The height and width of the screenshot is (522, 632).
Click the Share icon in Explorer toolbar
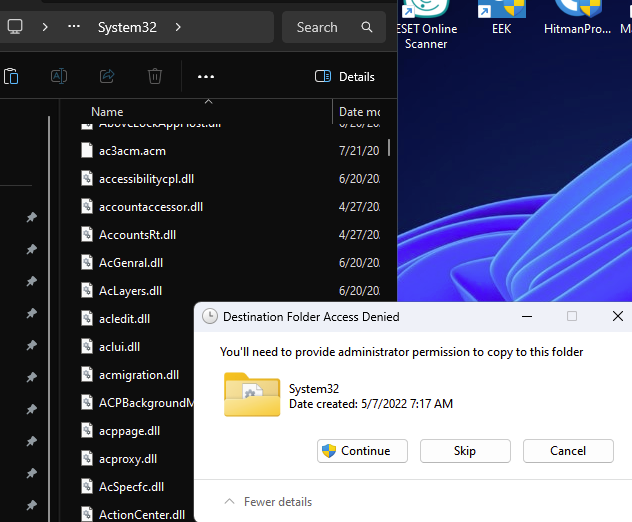(107, 76)
